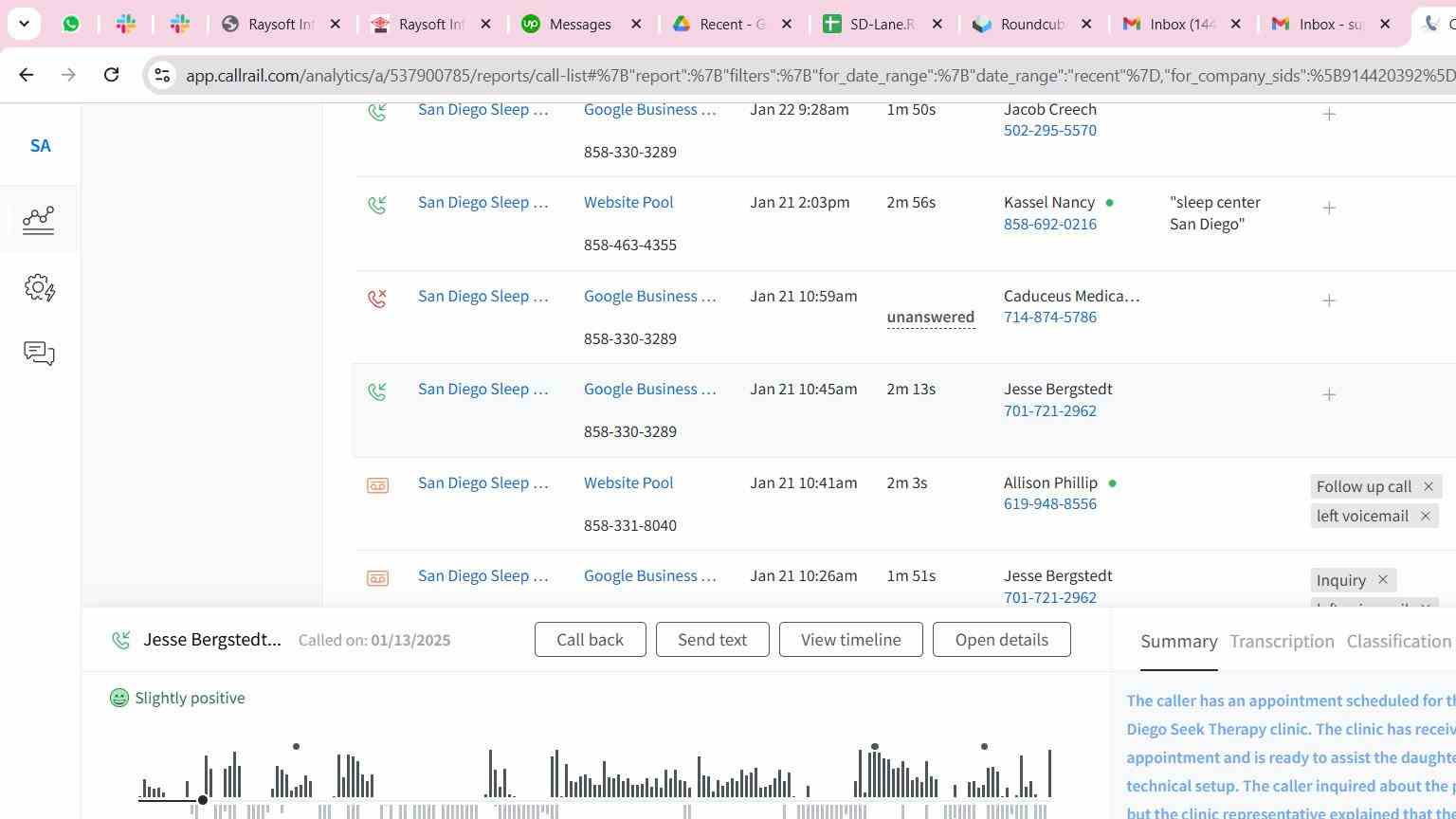Switch to the Transcription tab

pyautogui.click(x=1282, y=642)
